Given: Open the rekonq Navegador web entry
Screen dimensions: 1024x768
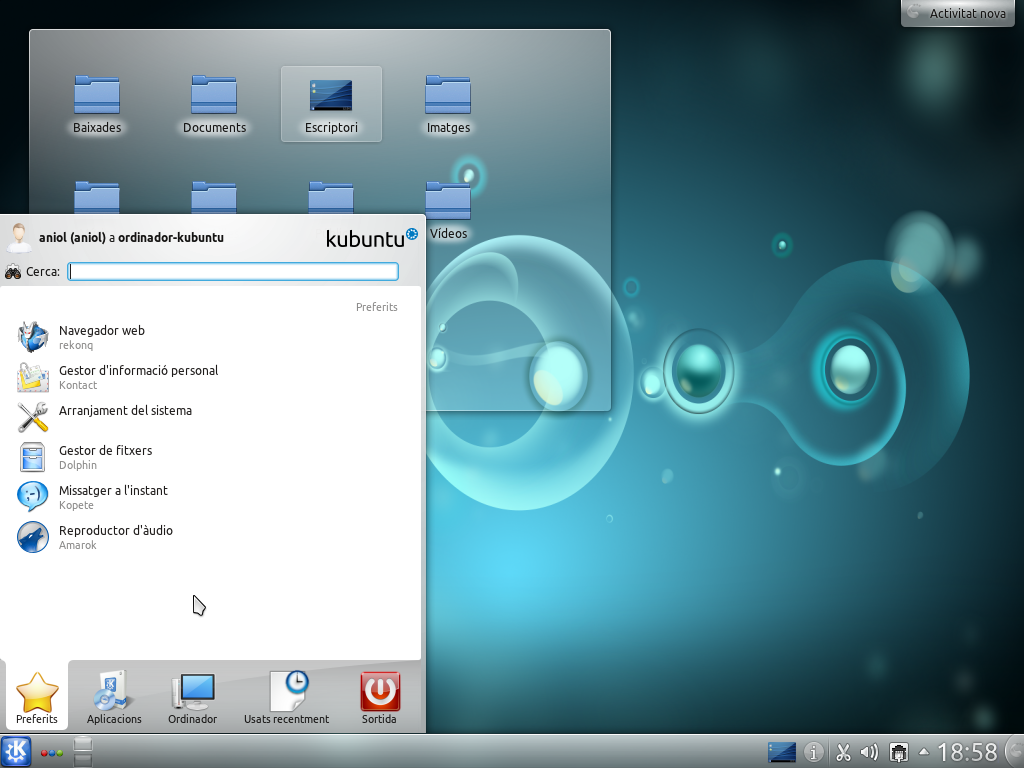Looking at the screenshot, I should 102,337.
